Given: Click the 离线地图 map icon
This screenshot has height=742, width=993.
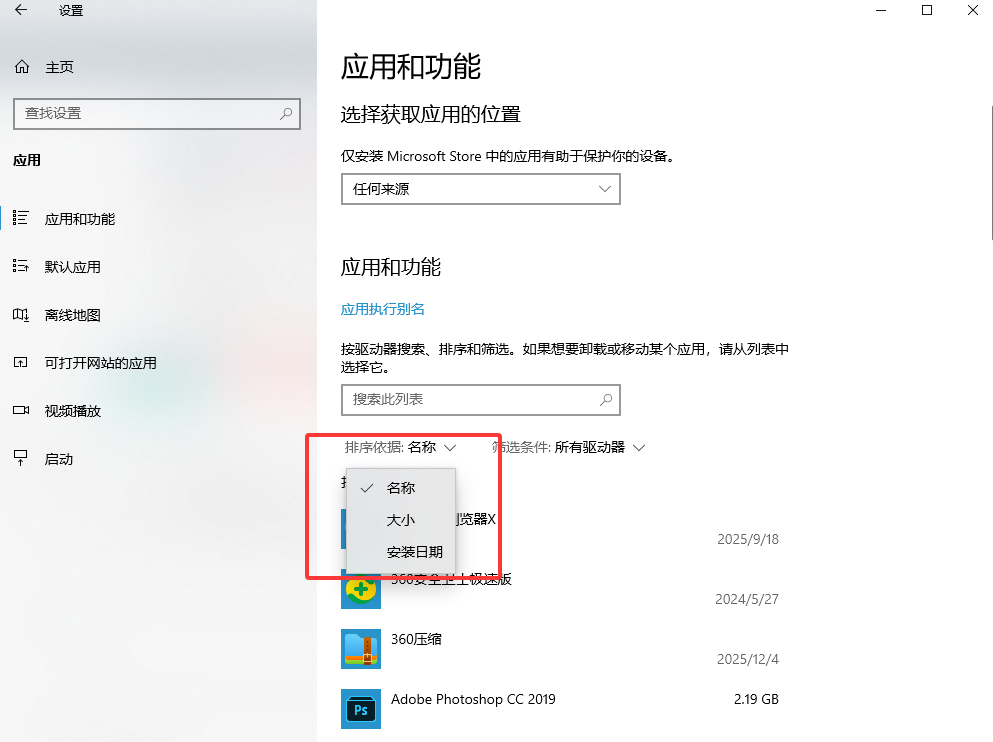Looking at the screenshot, I should (21, 315).
